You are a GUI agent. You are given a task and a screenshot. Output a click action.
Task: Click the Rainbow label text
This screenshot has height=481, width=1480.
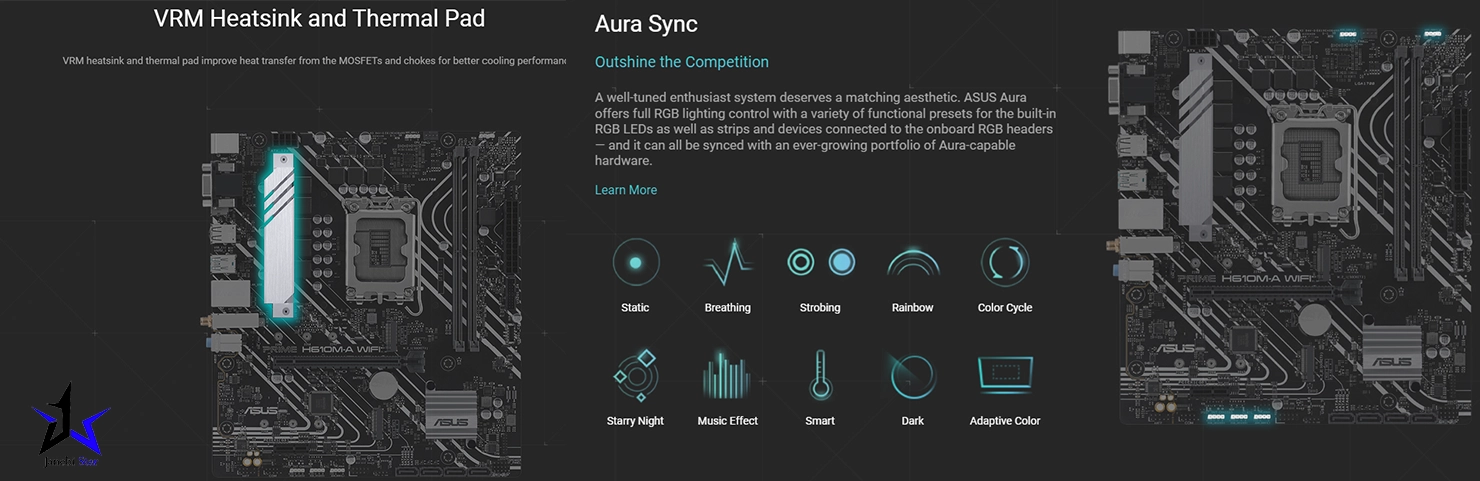pos(913,308)
